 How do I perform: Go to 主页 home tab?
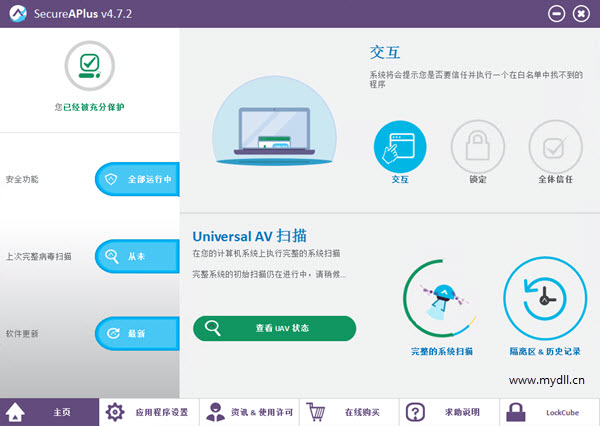[x=49, y=412]
